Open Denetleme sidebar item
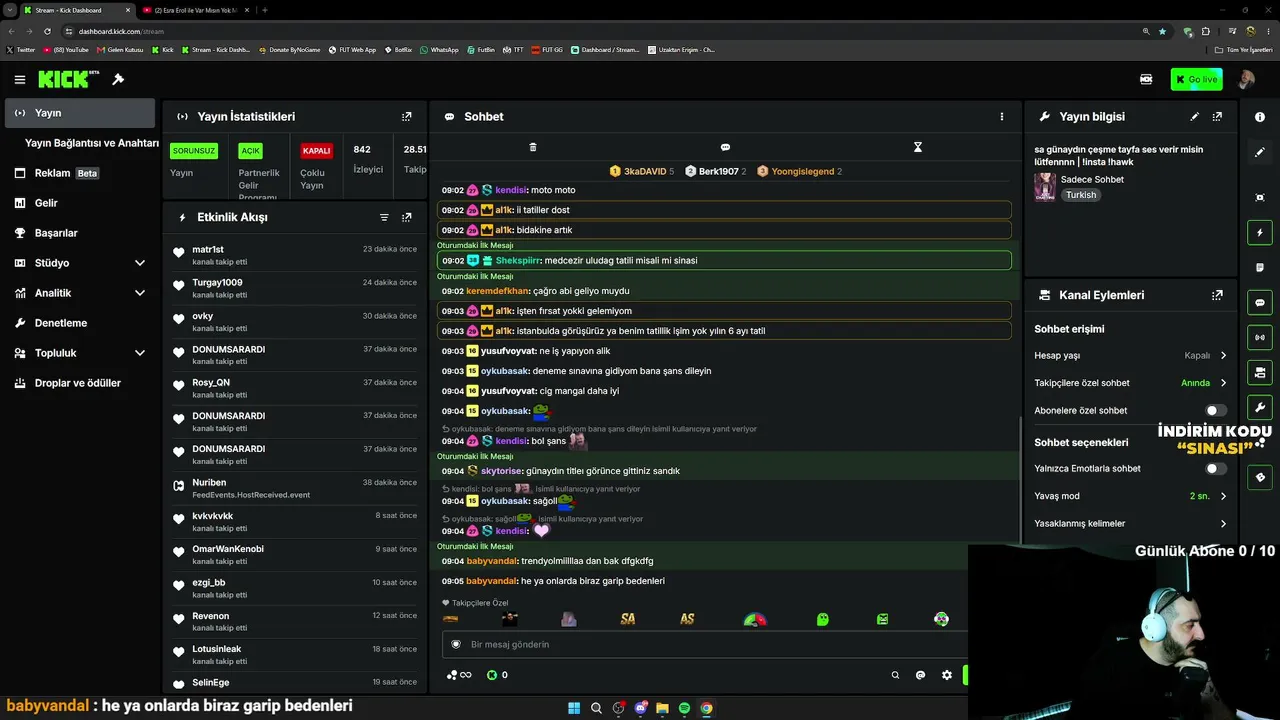Image resolution: width=1280 pixels, height=720 pixels. tap(80, 323)
